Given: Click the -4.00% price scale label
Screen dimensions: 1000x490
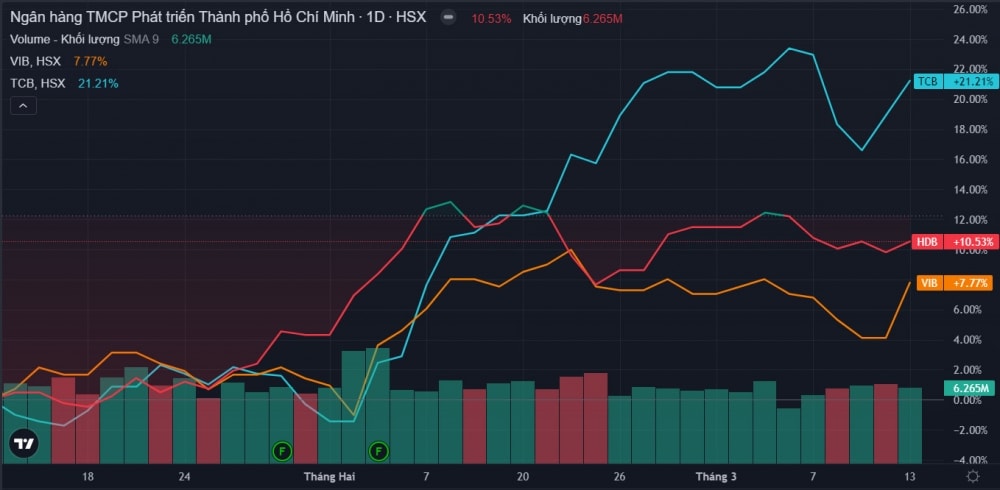Looking at the screenshot, I should tap(970, 460).
